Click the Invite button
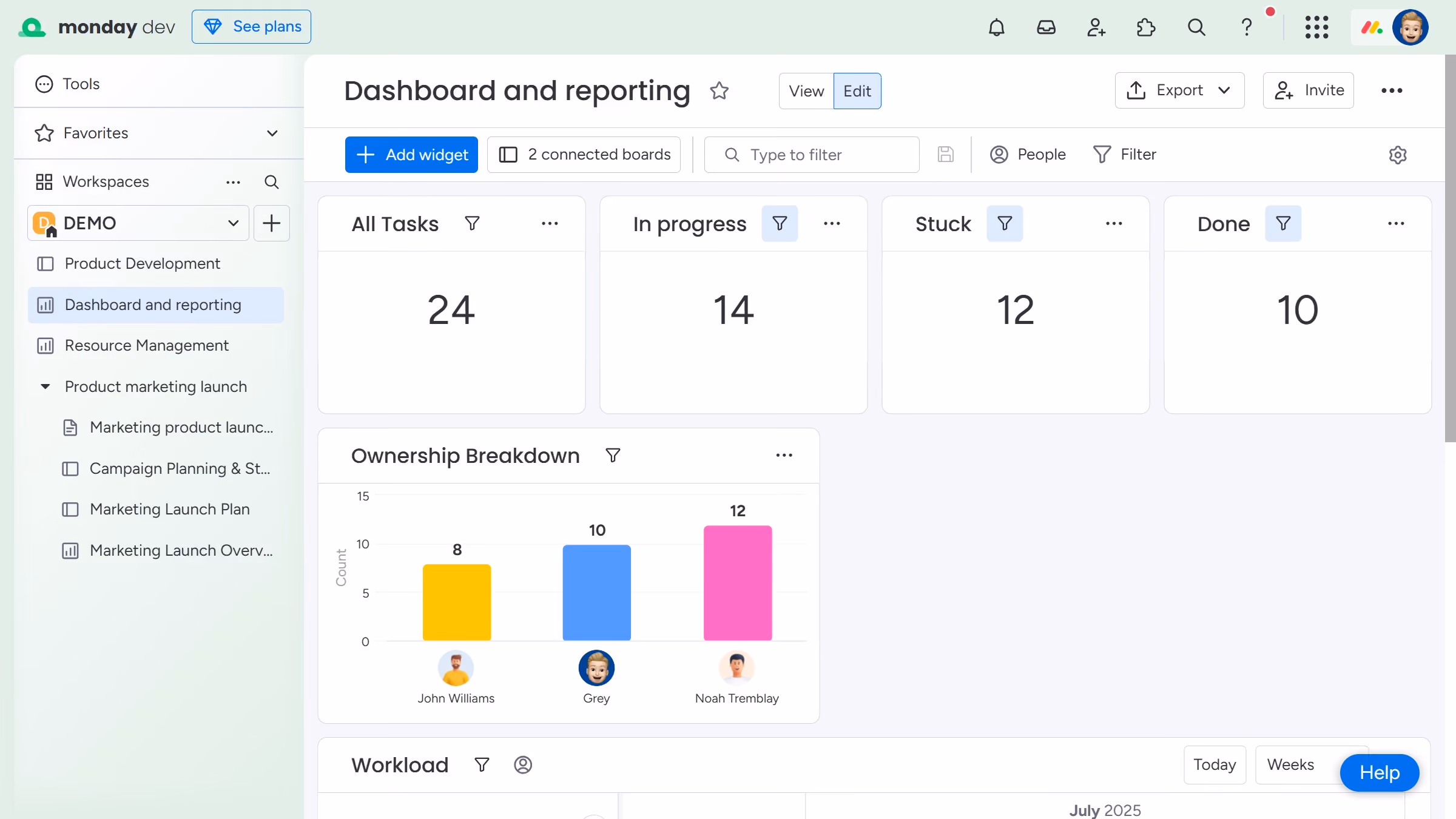This screenshot has width=1456, height=819. tap(1308, 90)
